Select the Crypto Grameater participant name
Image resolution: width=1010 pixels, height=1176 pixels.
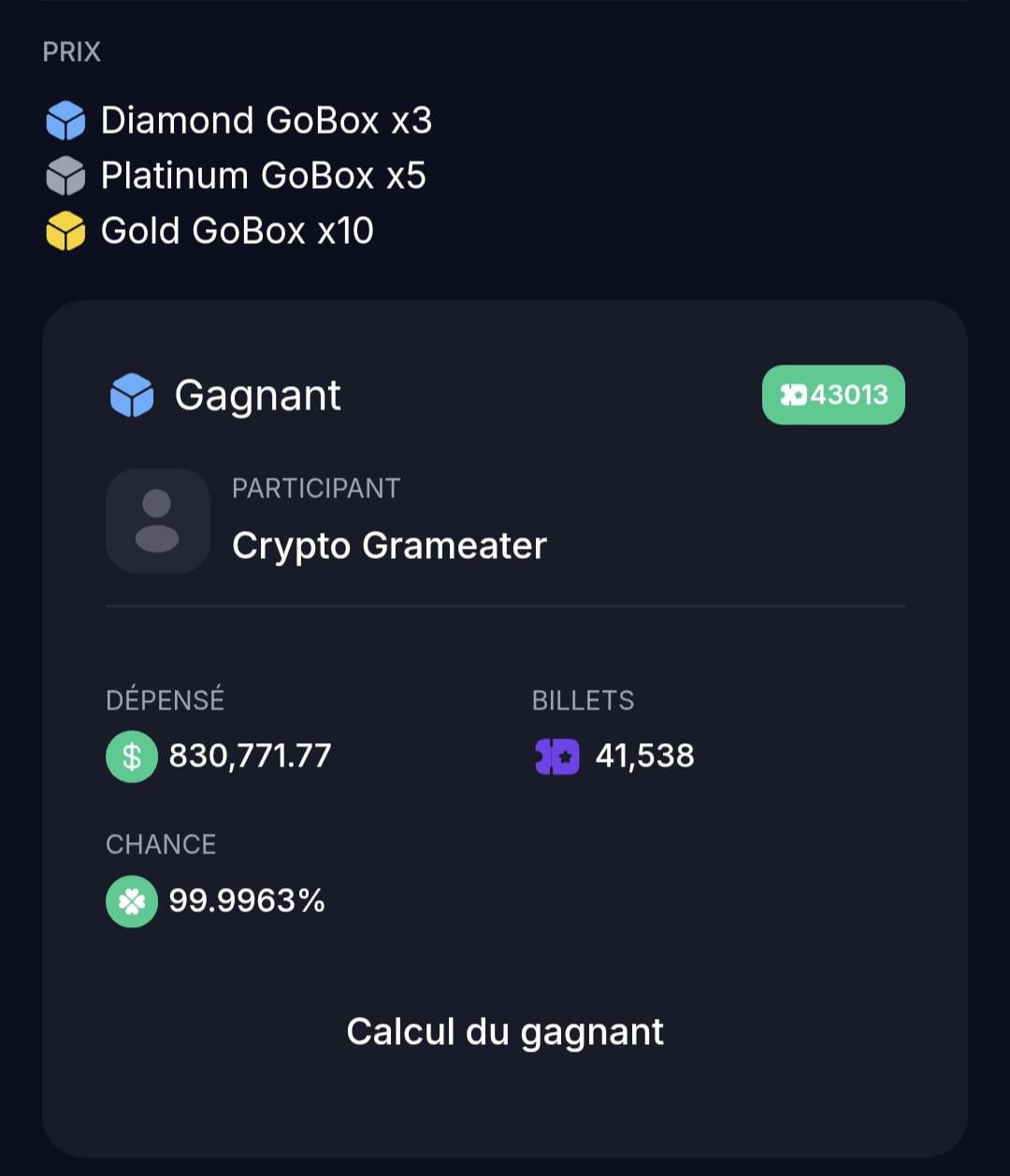389,546
